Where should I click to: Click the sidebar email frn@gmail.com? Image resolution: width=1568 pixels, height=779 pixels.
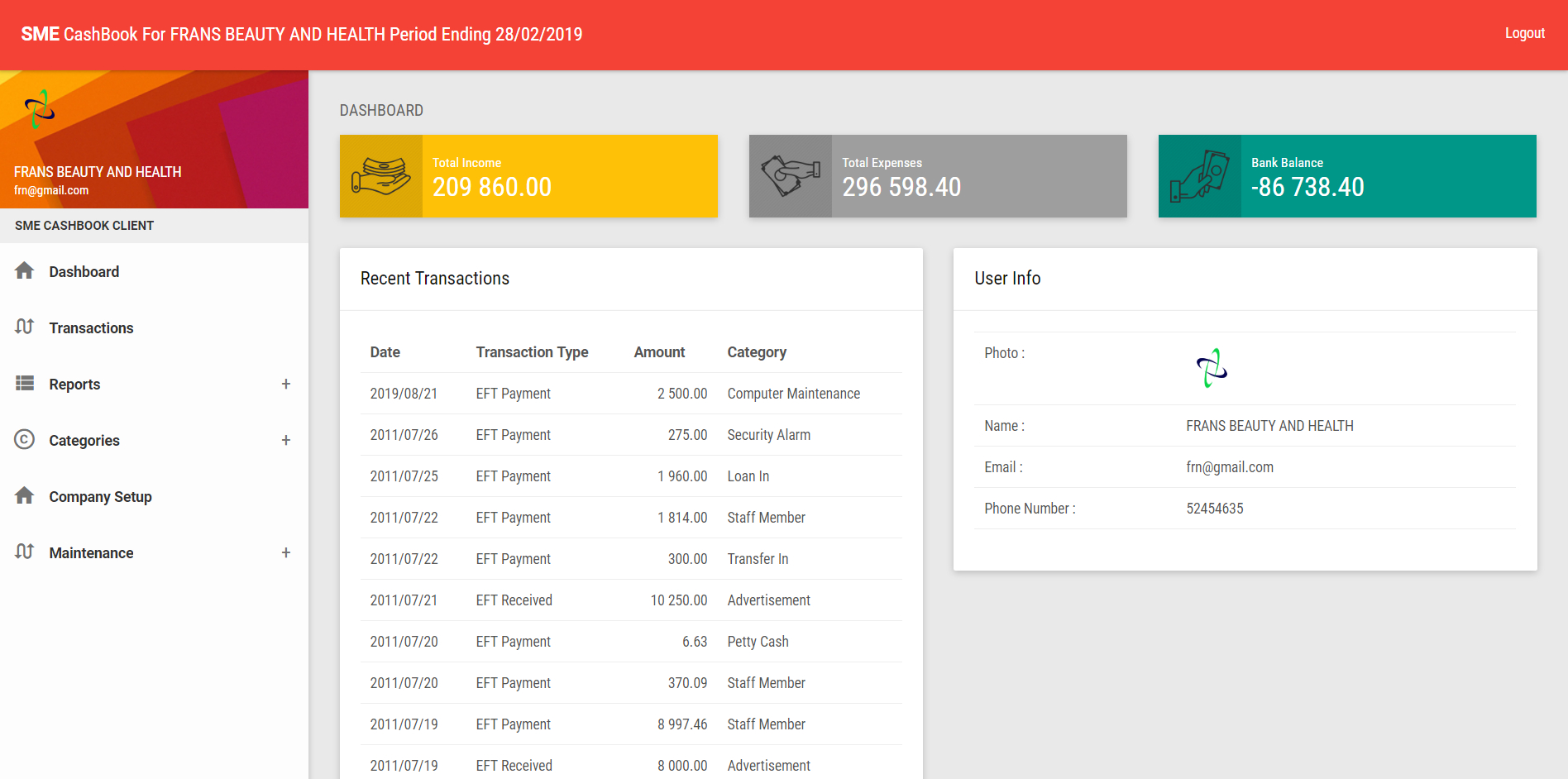(51, 190)
